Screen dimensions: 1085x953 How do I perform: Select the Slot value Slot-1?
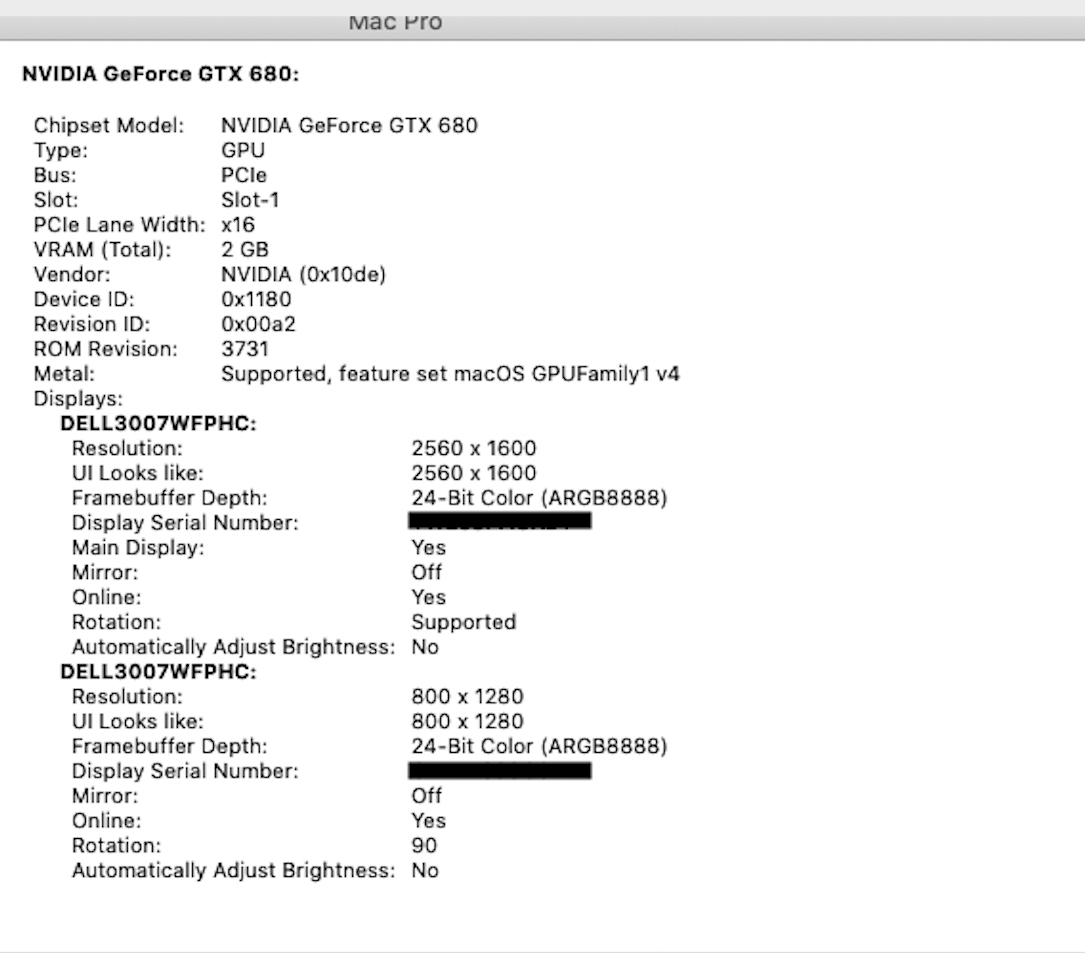(250, 200)
